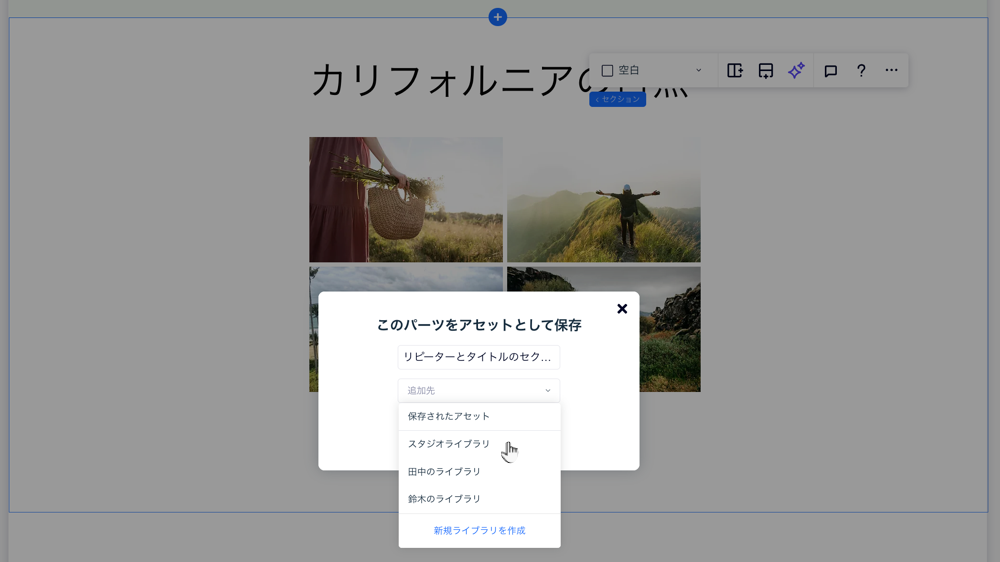Click 新規ライブラリを作成 link
The width and height of the screenshot is (1000, 562).
tap(479, 531)
